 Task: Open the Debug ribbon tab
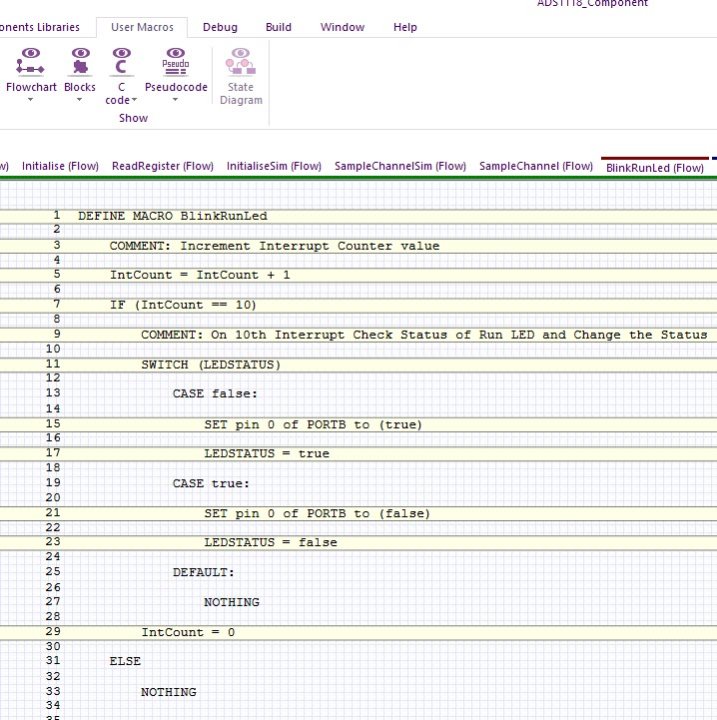coord(220,27)
